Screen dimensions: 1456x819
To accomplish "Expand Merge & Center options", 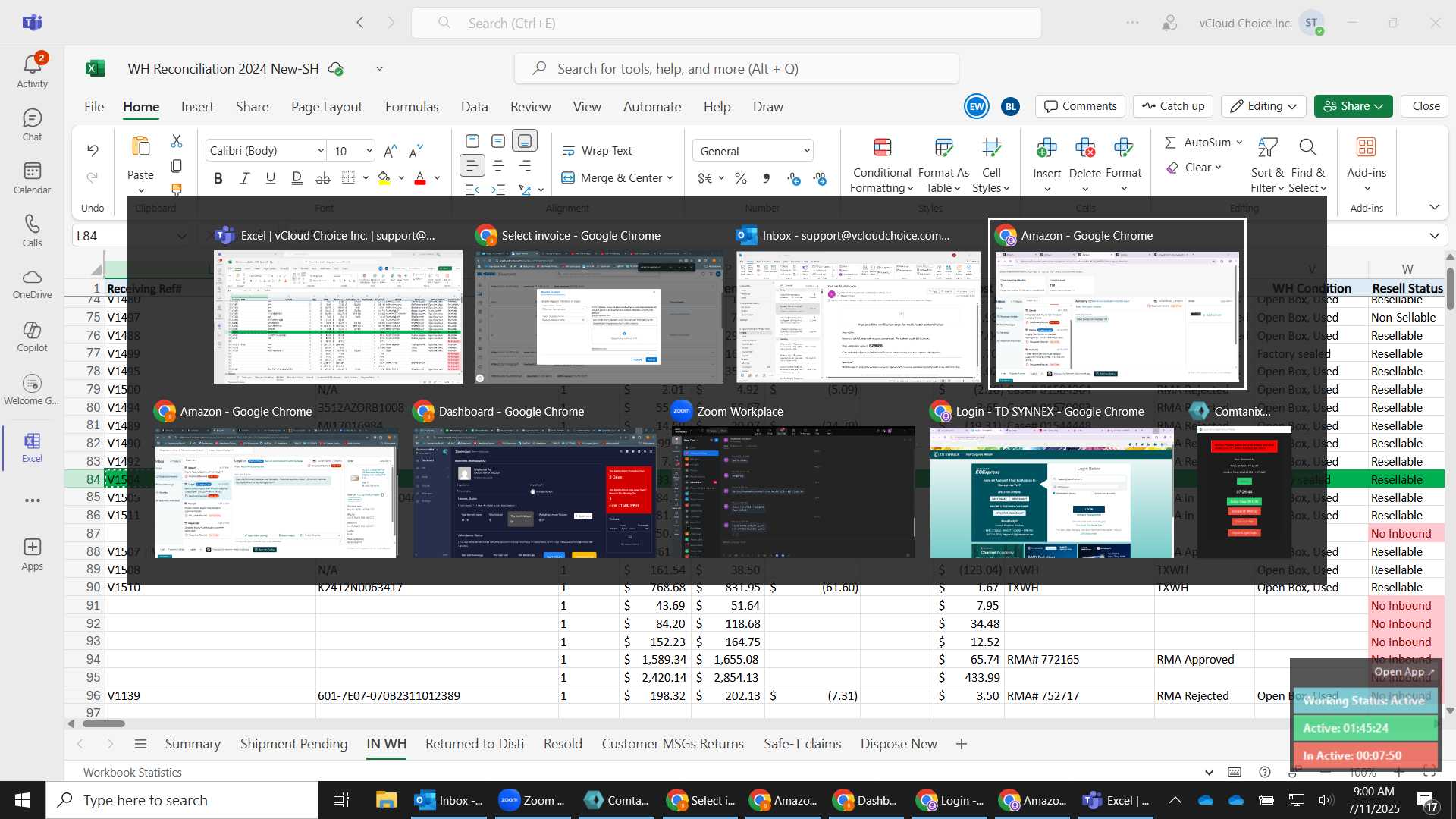I will 670,178.
